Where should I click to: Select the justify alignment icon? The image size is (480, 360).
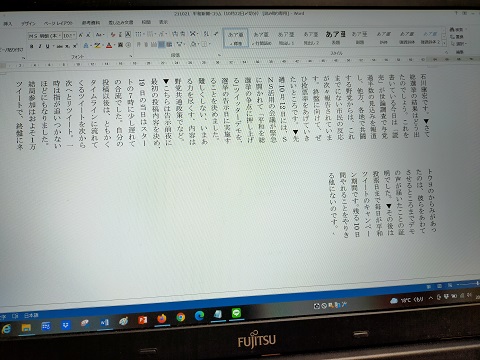click(x=161, y=44)
